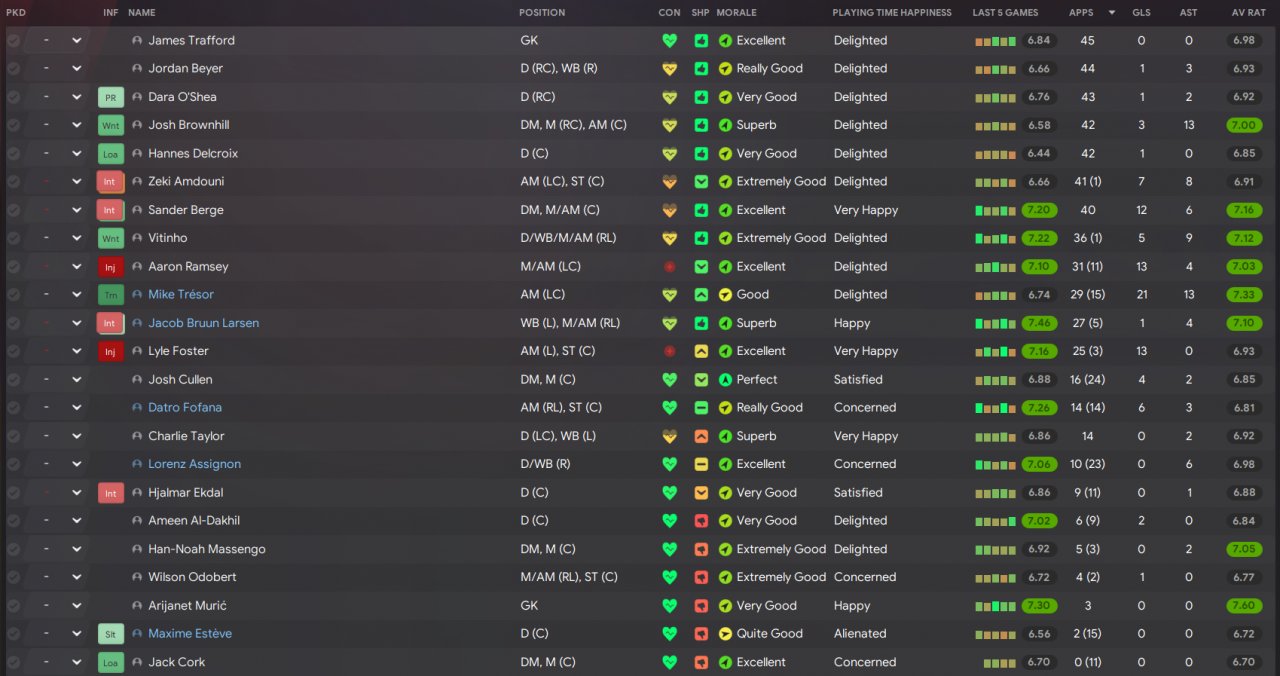1280x676 pixels.
Task: Click Maxime Estève's yellow morale icon
Action: tap(725, 634)
